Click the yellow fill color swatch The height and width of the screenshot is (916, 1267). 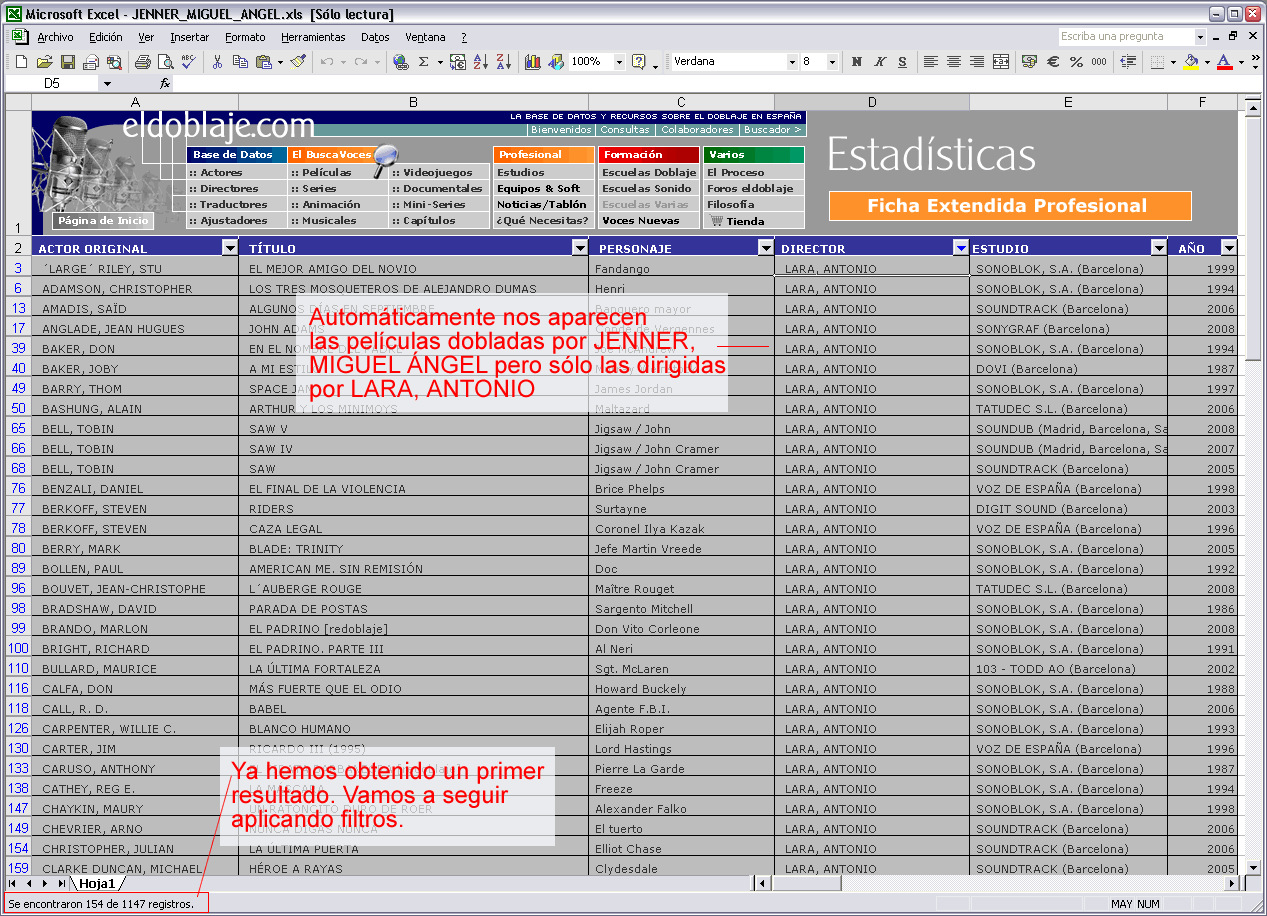coord(1190,62)
